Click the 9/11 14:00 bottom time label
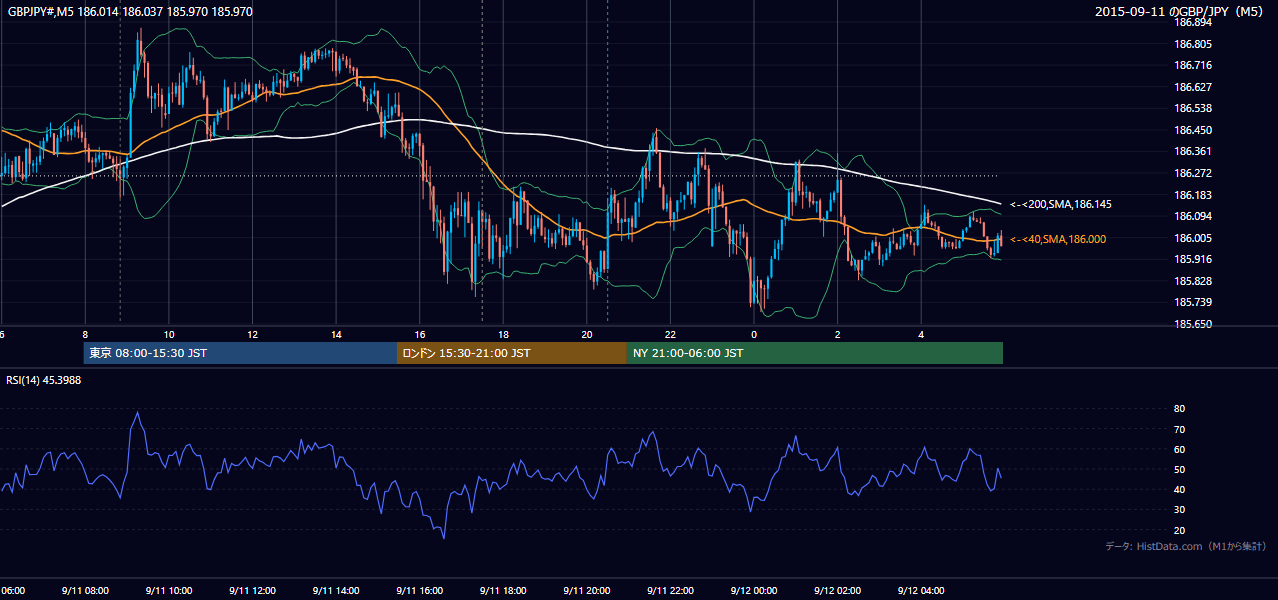Screen dimensions: 1278x600 pyautogui.click(x=336, y=591)
